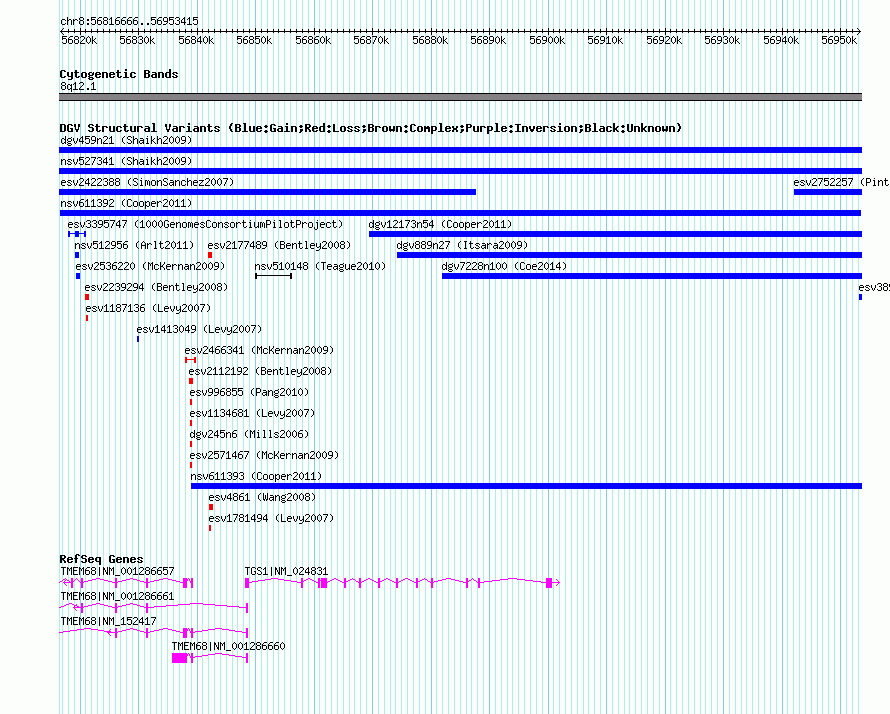
Task: Click the esv2177489 (Bentley2008) label
Action: pos(279,245)
